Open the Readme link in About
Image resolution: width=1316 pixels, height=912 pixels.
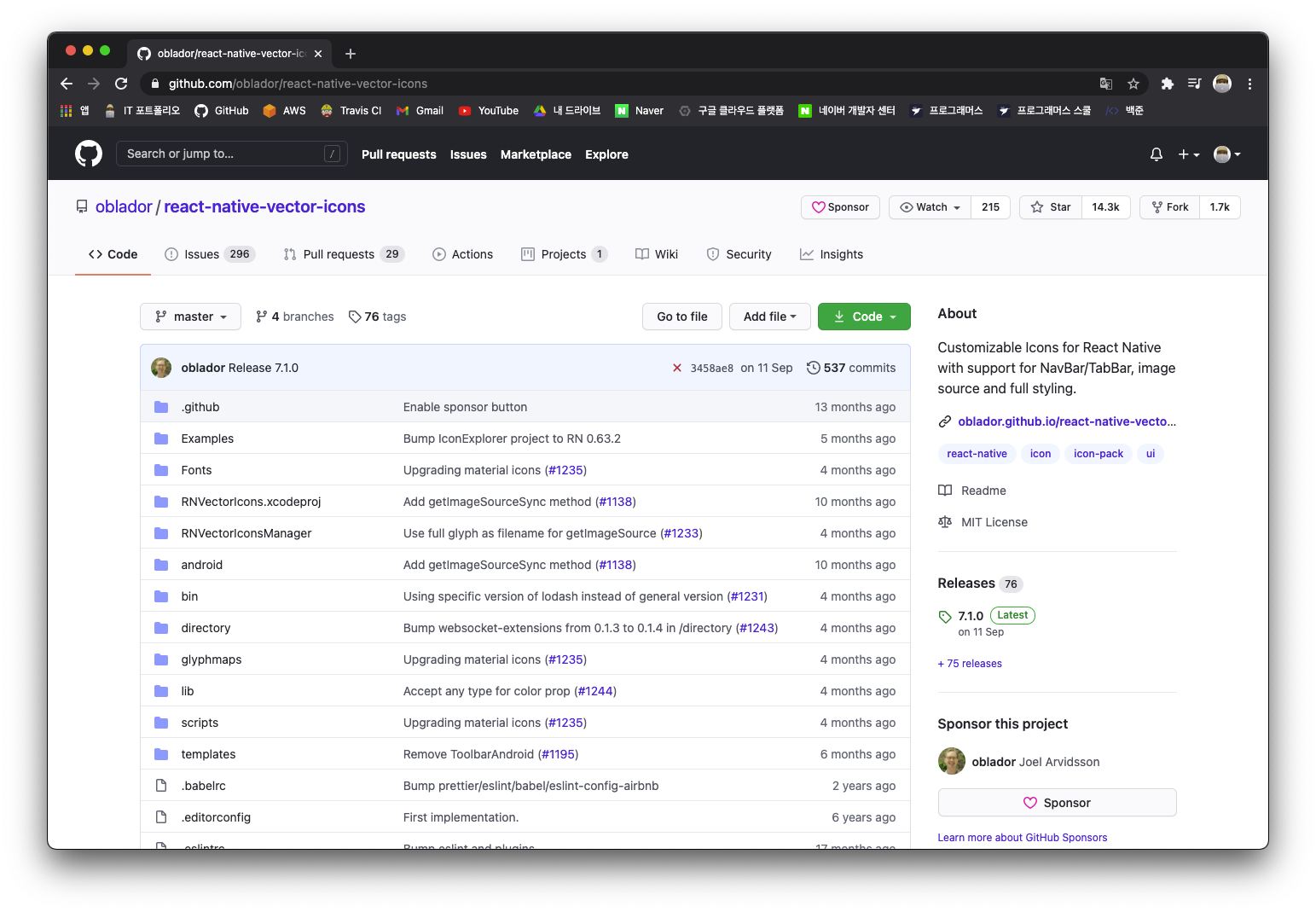point(972,491)
